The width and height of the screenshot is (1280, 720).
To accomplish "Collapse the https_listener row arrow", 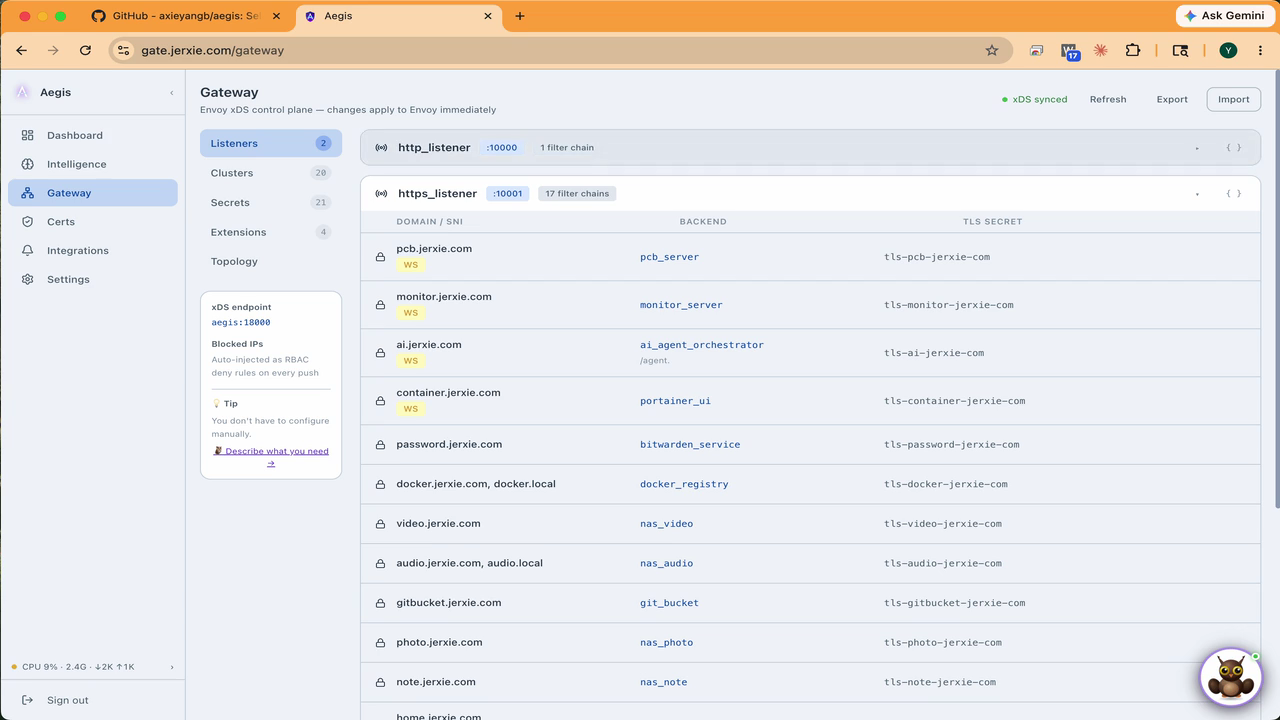I will (1197, 194).
